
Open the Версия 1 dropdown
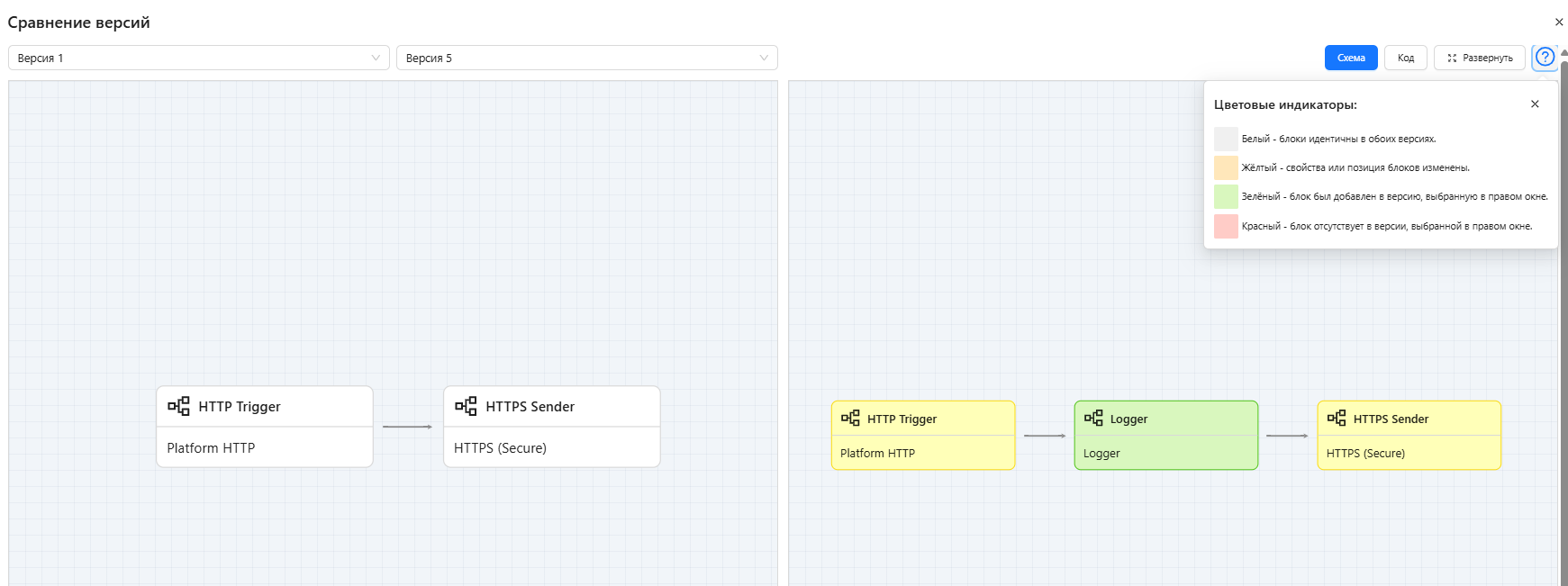click(198, 58)
